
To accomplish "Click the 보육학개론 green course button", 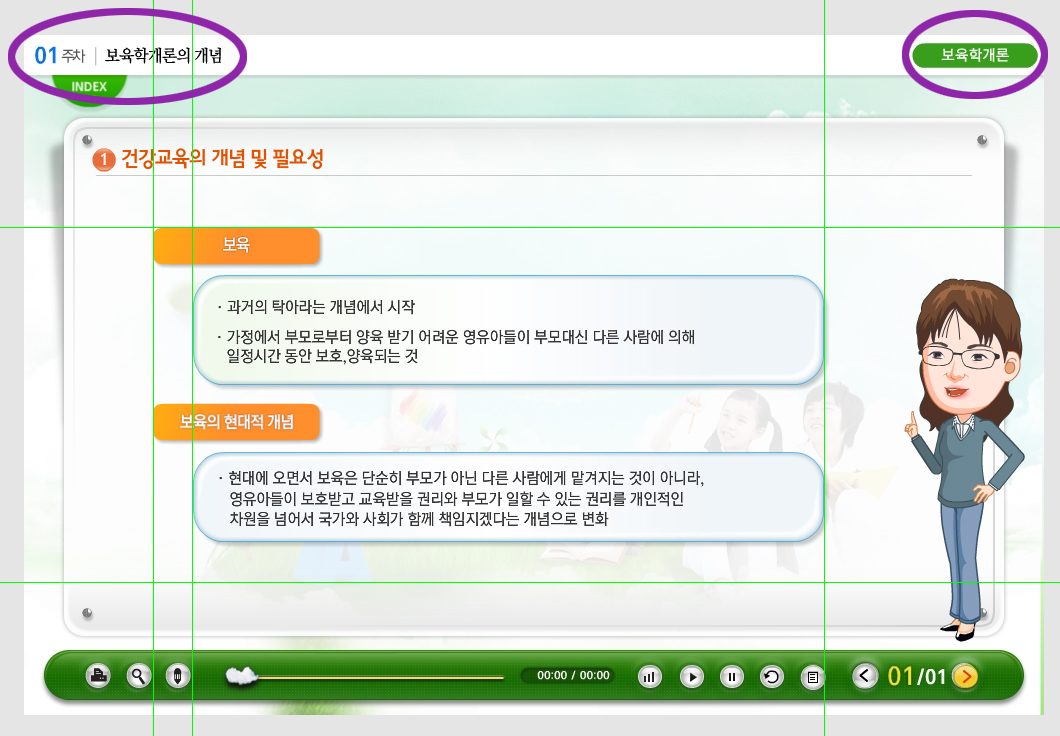I will (974, 55).
